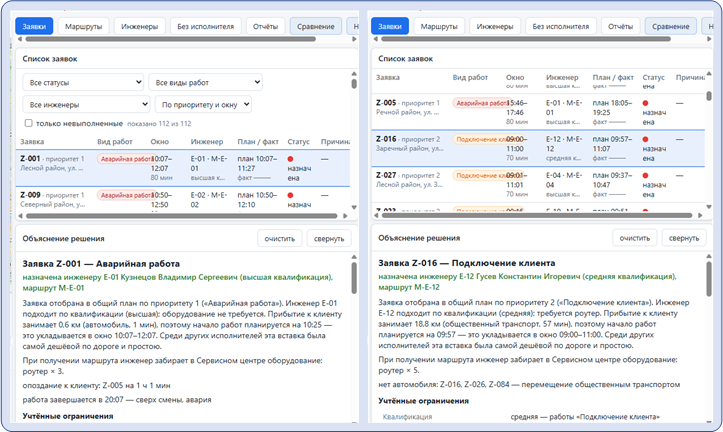Click down arrow of right list vertical scrollbar
This screenshot has height=432, width=723.
click(x=709, y=207)
